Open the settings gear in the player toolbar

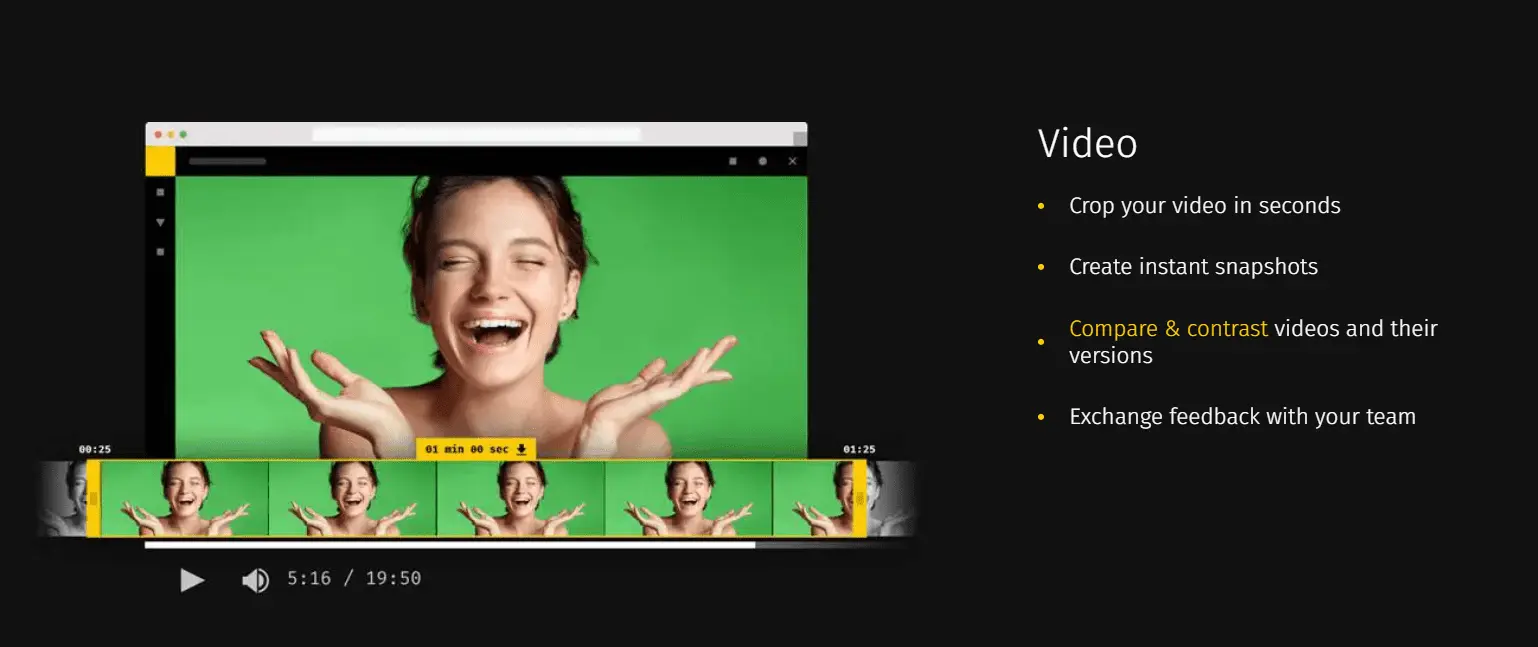coord(763,161)
